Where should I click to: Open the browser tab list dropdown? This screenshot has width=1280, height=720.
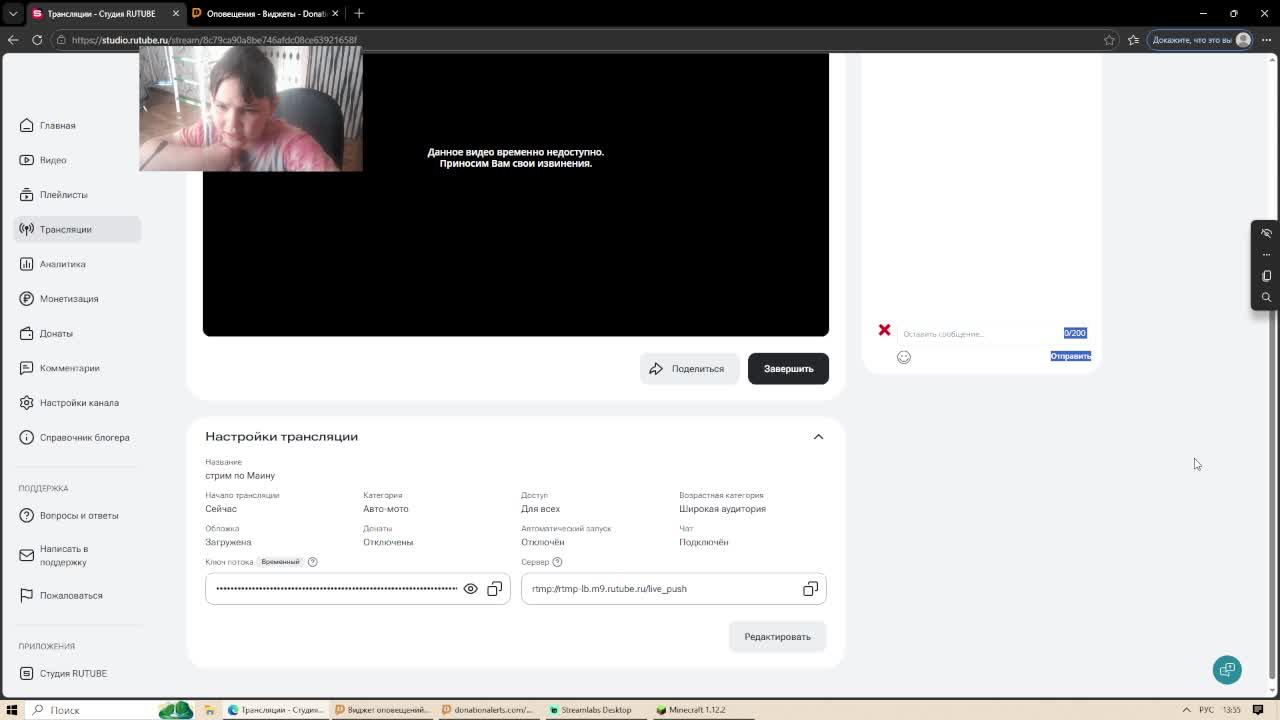point(12,13)
